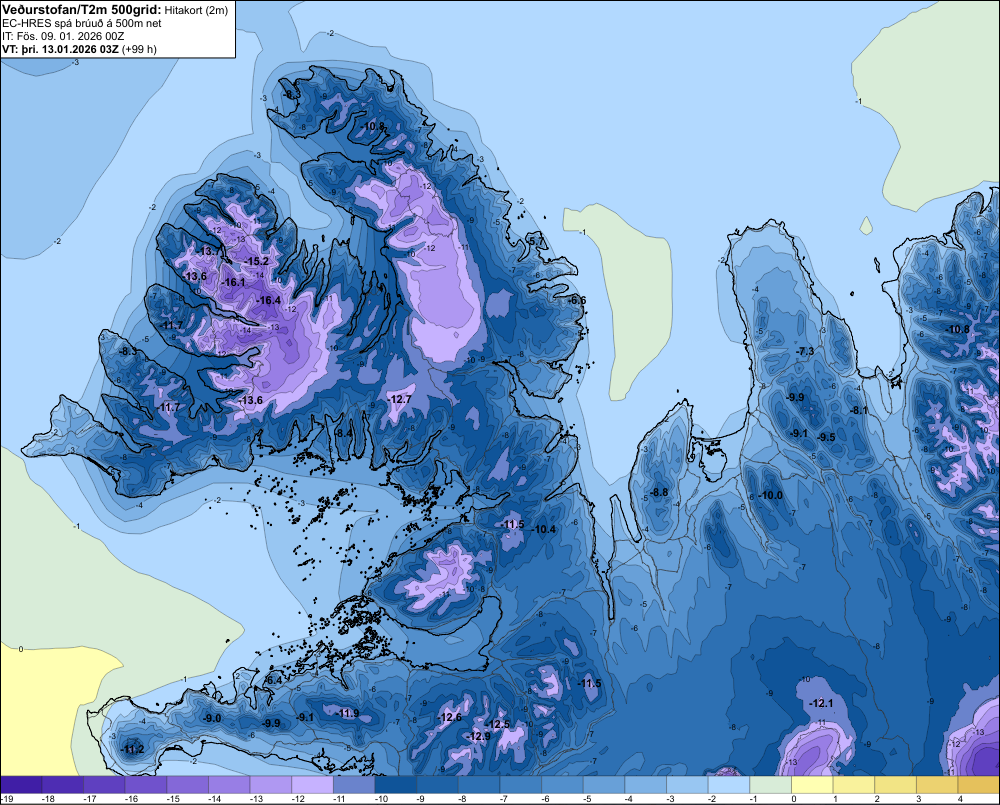The image size is (1000, 805).
Task: Click the valid time "VT: þri. 13.01.2026 03Z"
Action: (x=60, y=49)
